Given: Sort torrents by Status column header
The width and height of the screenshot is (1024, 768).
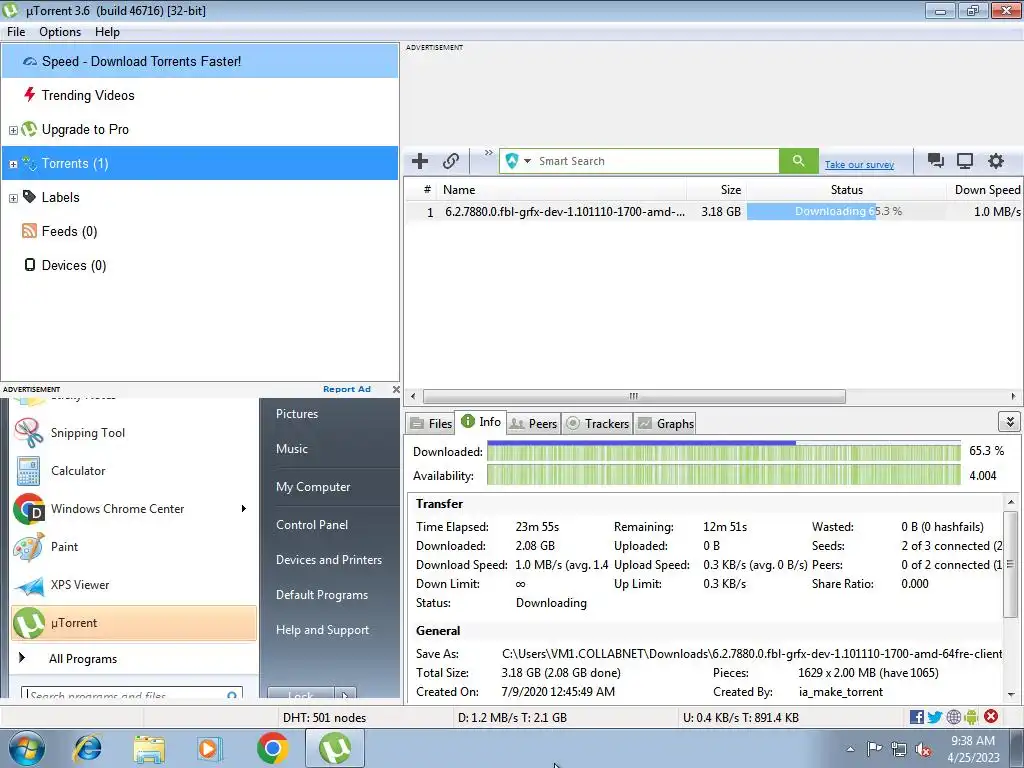Looking at the screenshot, I should click(x=846, y=190).
